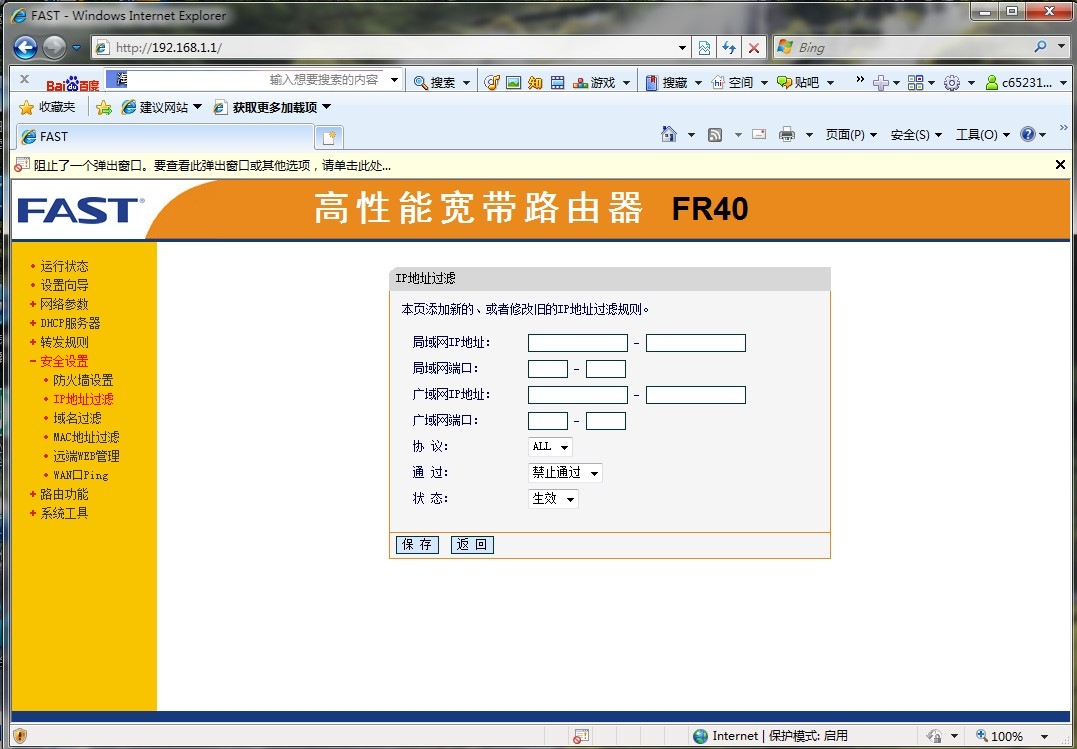
Task: Click the Bing search magnifier icon
Action: coord(1041,47)
